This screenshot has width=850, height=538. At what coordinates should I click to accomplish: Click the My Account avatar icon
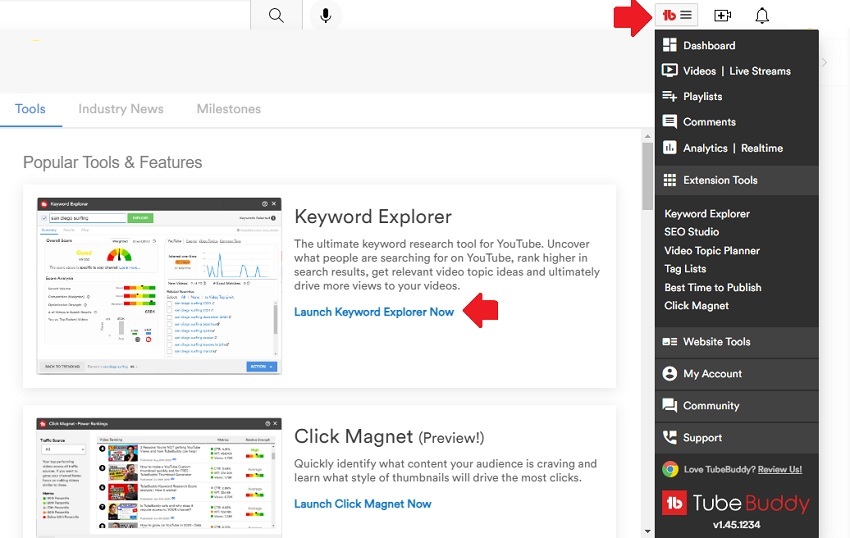(x=669, y=374)
